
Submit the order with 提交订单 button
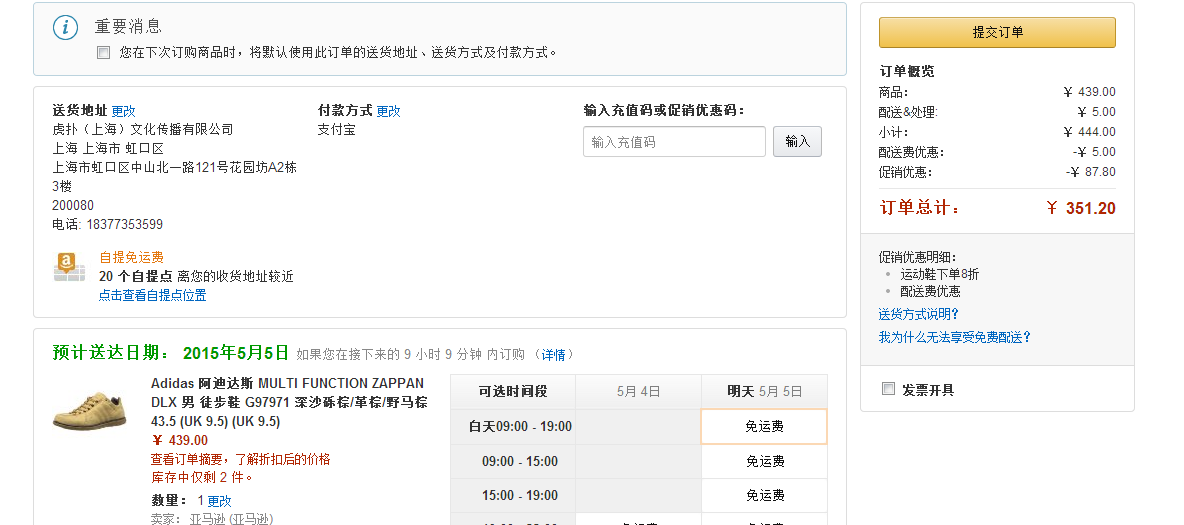997,32
